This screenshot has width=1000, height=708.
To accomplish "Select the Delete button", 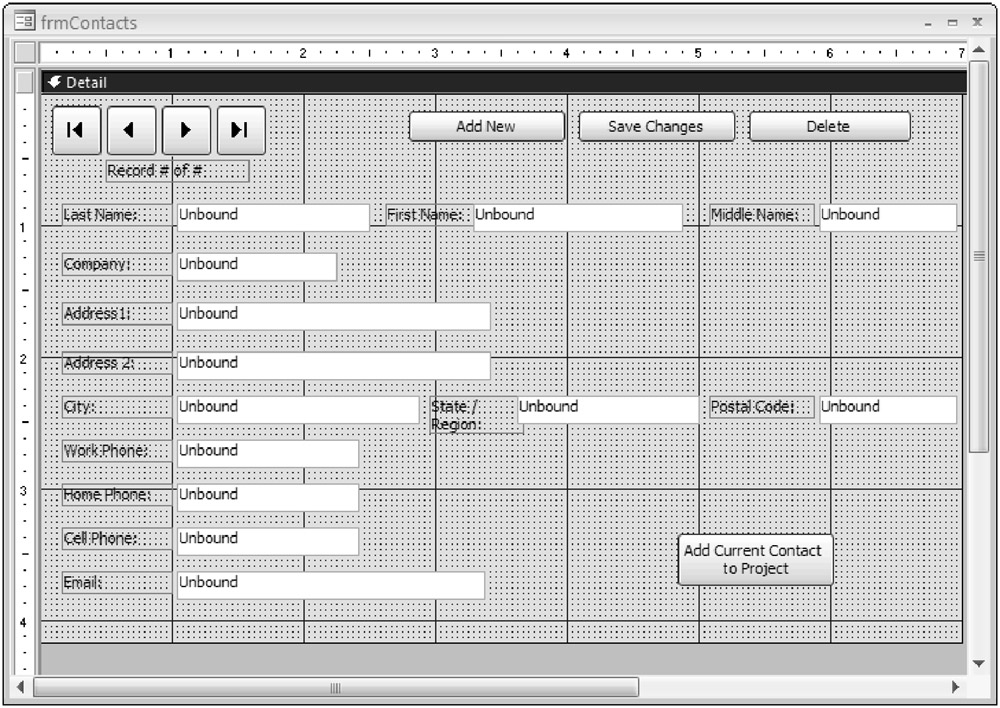I will (x=829, y=126).
